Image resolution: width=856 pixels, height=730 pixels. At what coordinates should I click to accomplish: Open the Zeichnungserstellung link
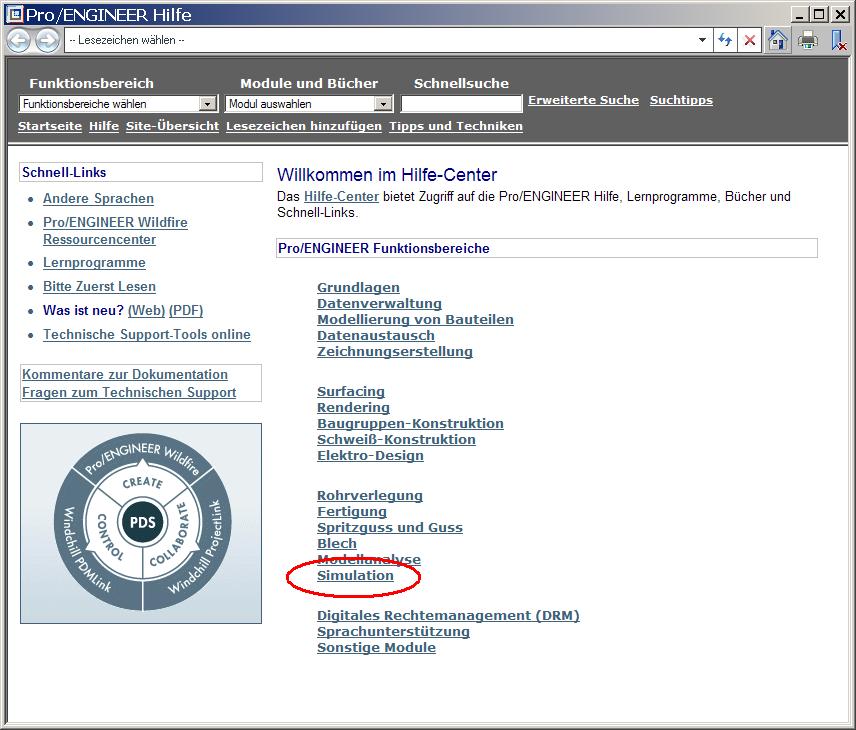[395, 352]
